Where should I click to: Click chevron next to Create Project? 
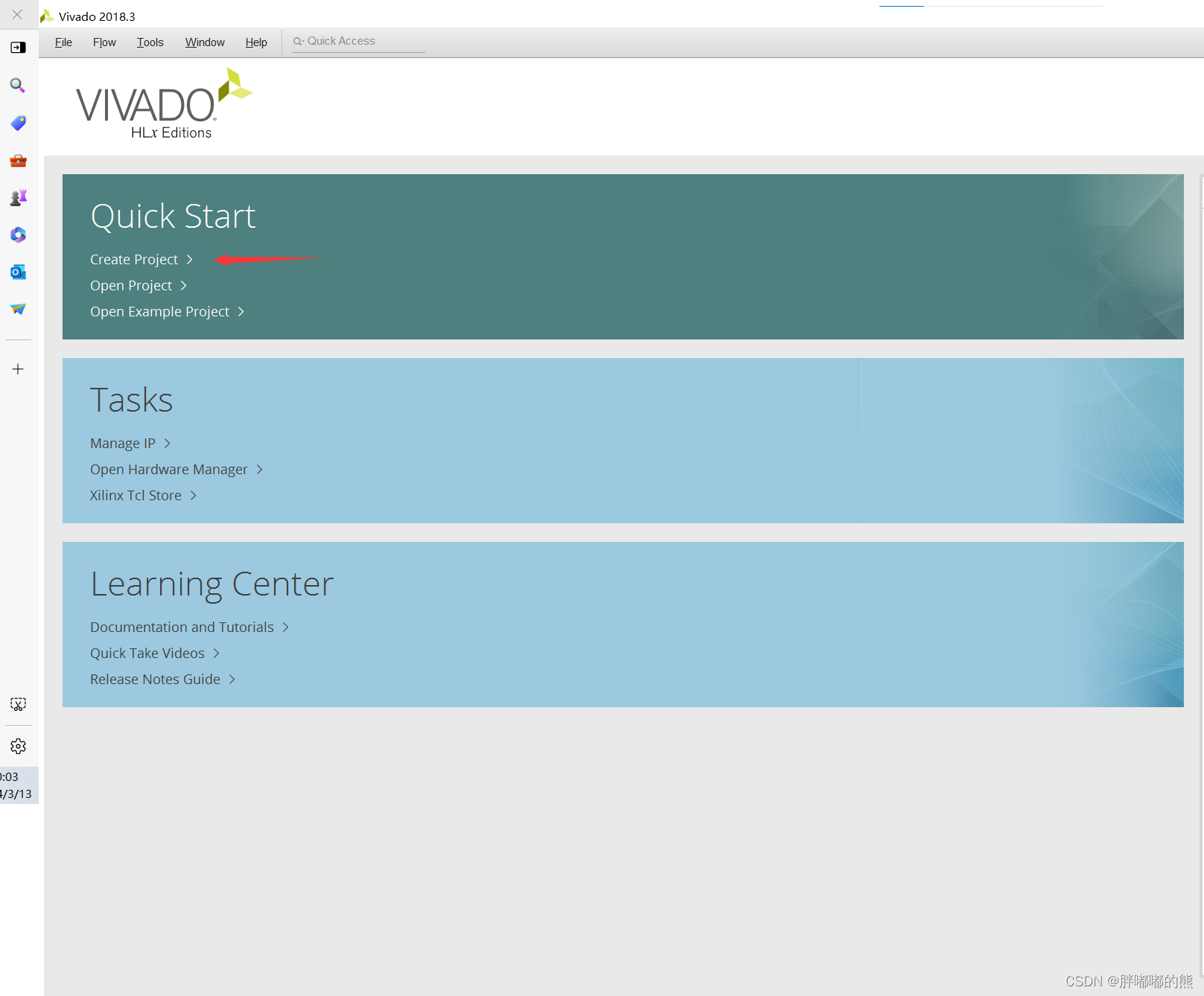tap(190, 260)
